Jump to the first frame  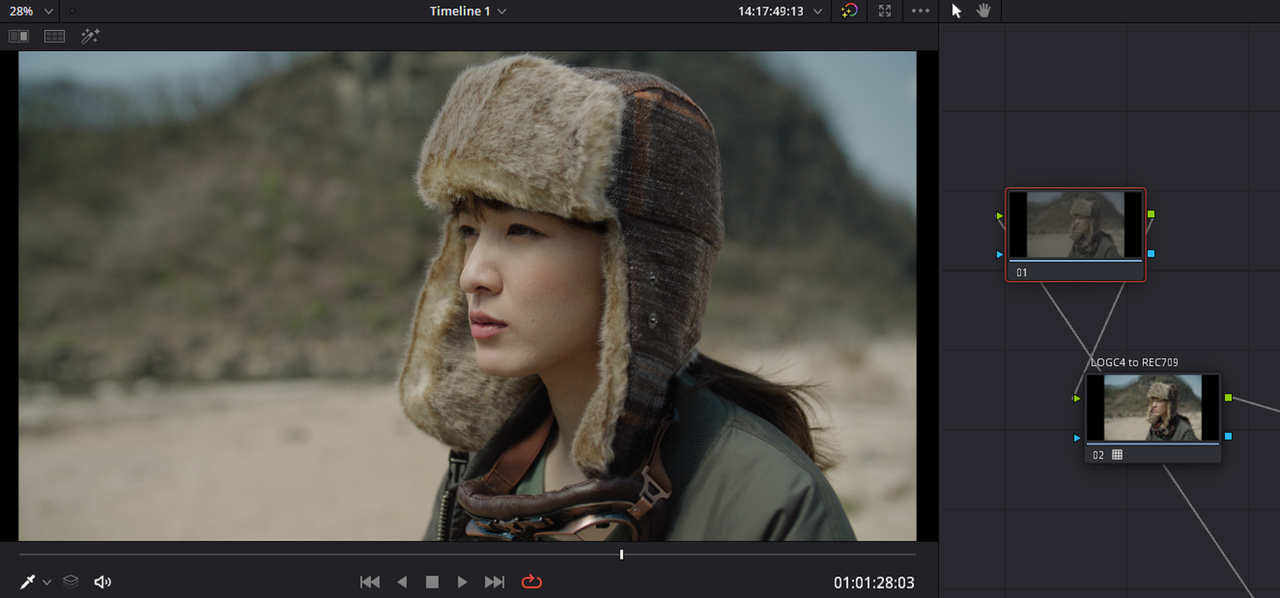[370, 581]
